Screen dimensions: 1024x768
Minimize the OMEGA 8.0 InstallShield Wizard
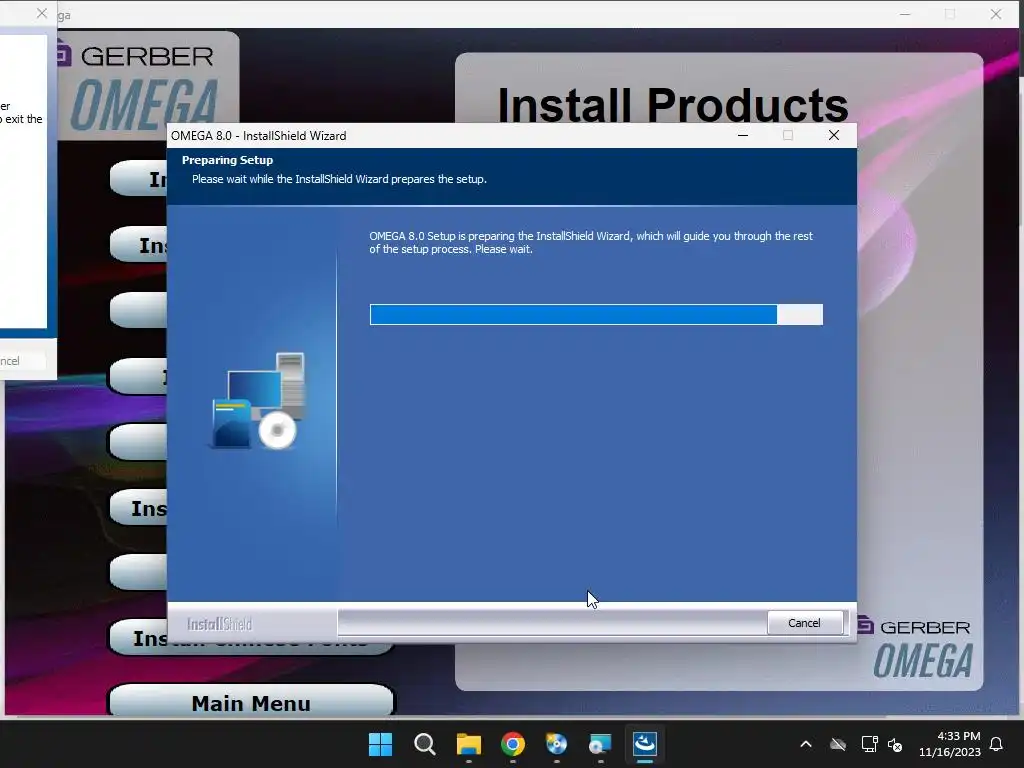point(743,135)
